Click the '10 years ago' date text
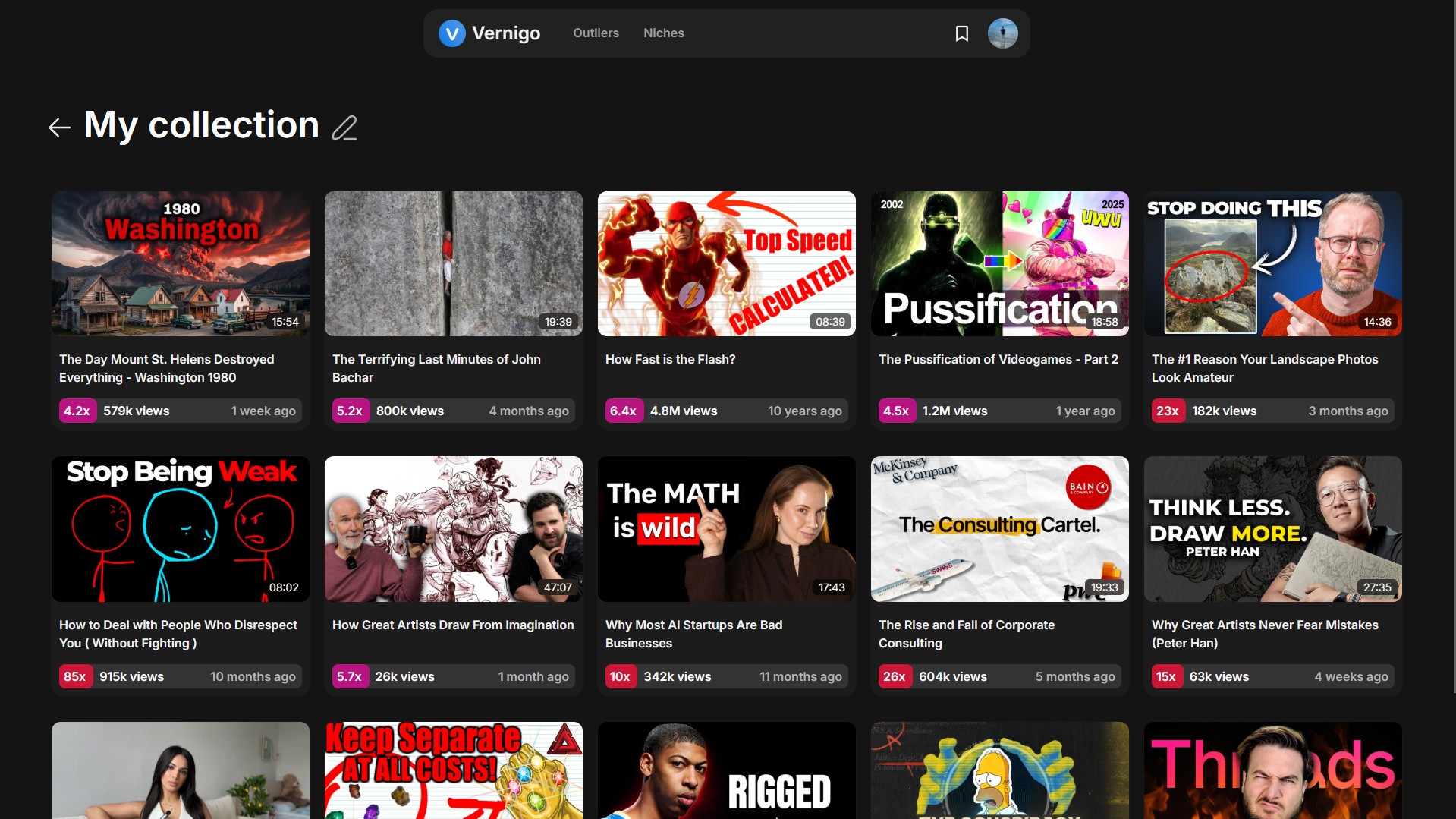This screenshot has height=819, width=1456. (x=805, y=411)
